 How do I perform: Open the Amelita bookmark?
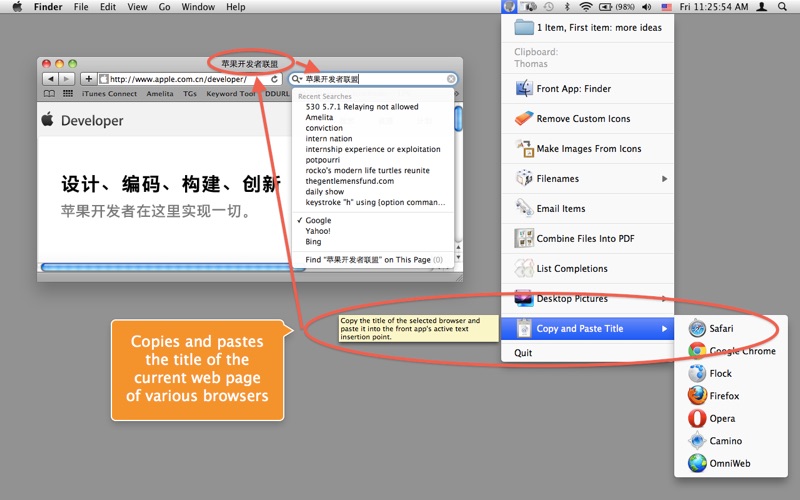point(160,94)
